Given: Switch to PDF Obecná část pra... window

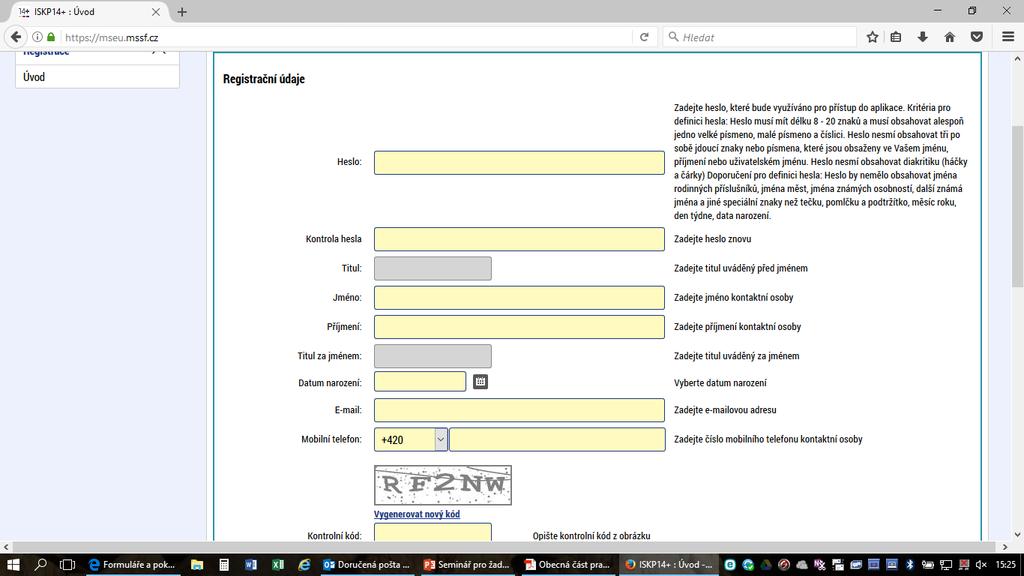Looking at the screenshot, I should point(568,564).
